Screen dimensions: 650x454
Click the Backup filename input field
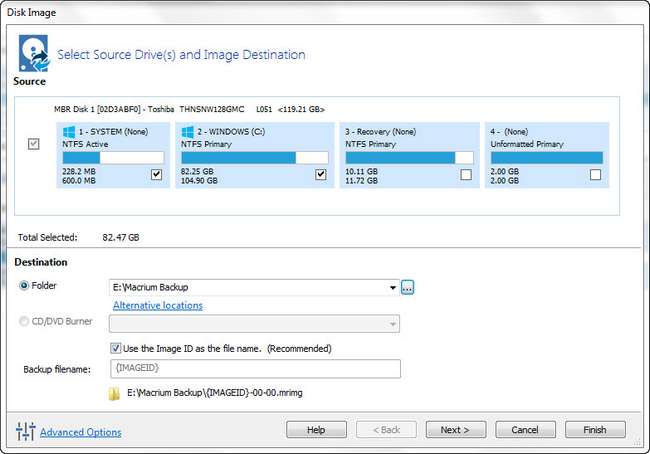coord(254,369)
